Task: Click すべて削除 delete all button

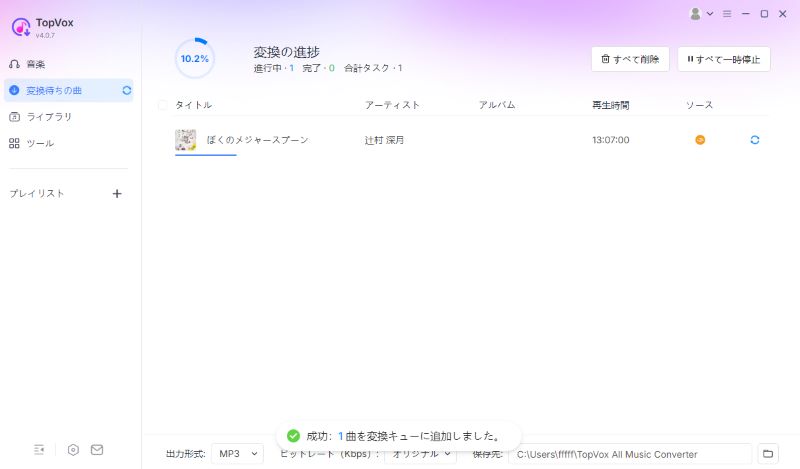Action: 630,59
